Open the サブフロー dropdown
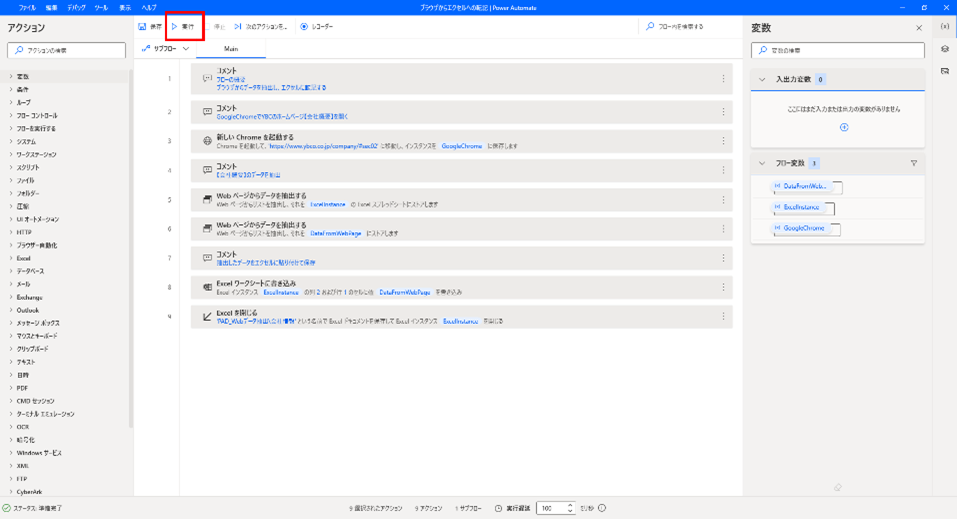 165,48
